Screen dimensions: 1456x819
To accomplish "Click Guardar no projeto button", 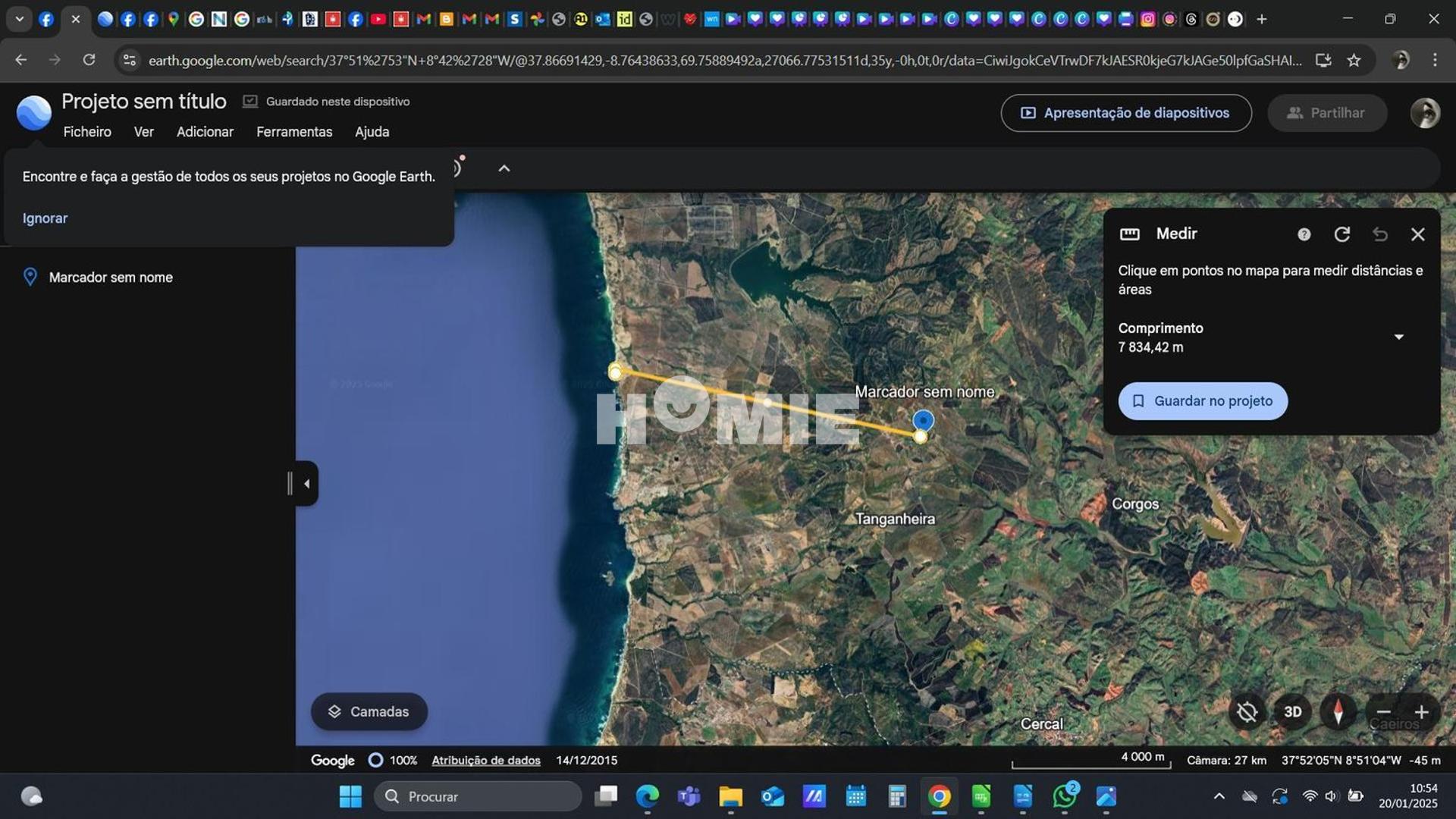I will pos(1202,401).
